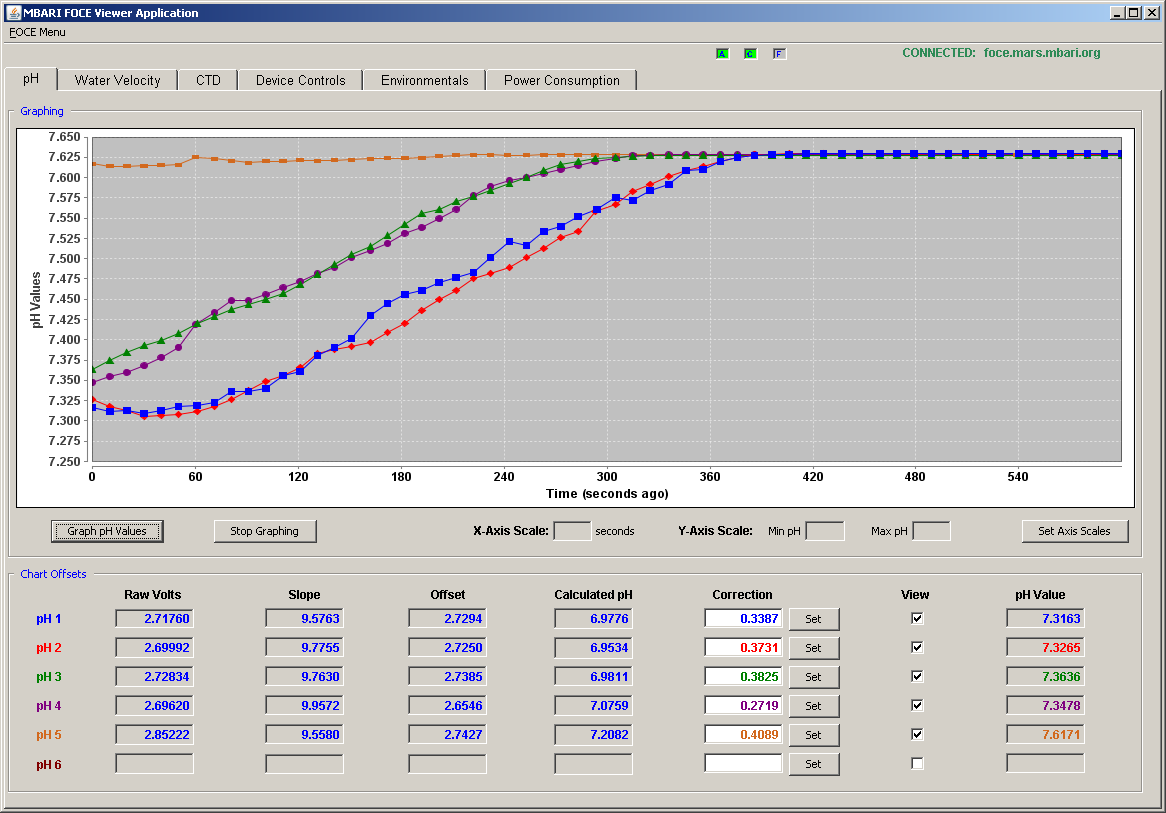Click the pH 4 Correction field
1166x813 pixels.
[x=743, y=705]
